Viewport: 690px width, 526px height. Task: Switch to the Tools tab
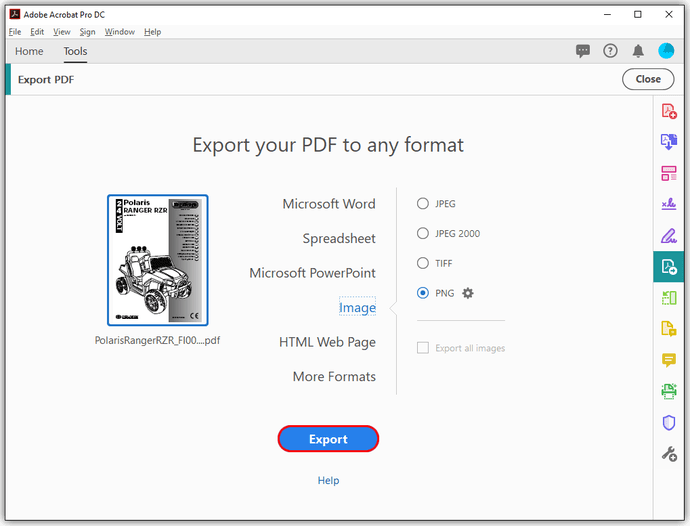point(75,51)
